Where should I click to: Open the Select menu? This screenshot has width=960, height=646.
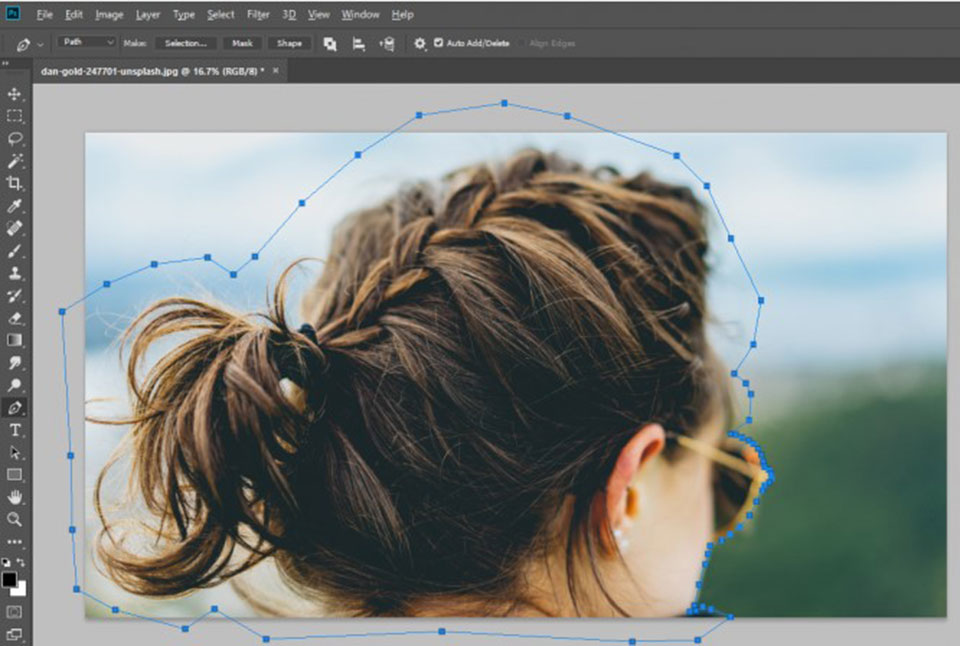point(220,14)
